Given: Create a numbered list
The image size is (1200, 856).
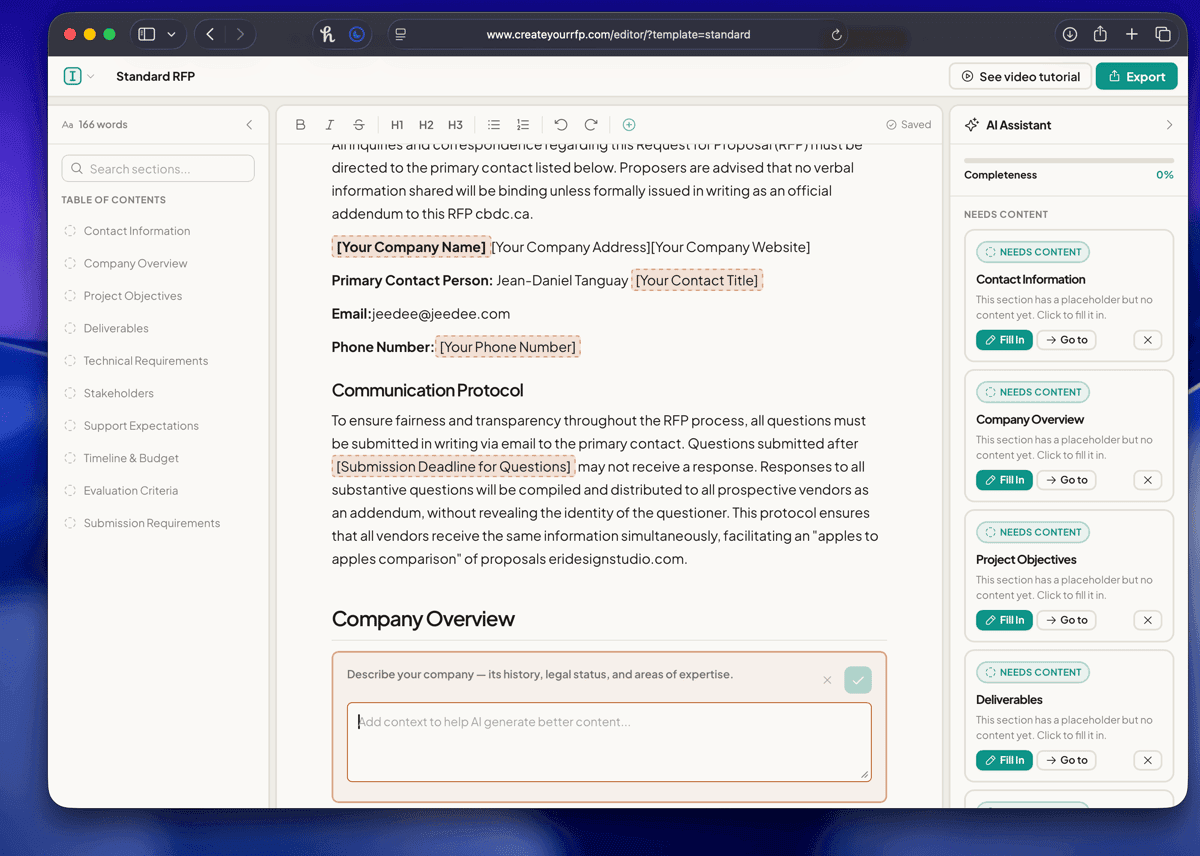Looking at the screenshot, I should [522, 124].
